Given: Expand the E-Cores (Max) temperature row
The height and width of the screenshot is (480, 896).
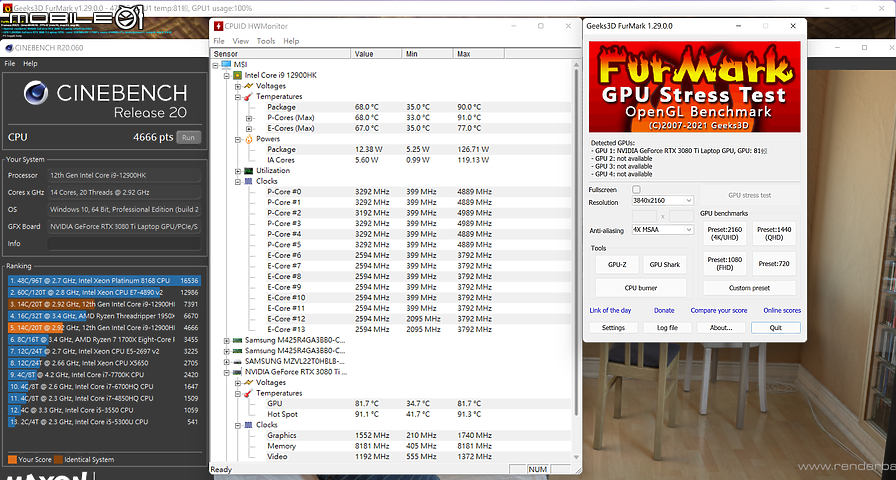Looking at the screenshot, I should click(249, 129).
